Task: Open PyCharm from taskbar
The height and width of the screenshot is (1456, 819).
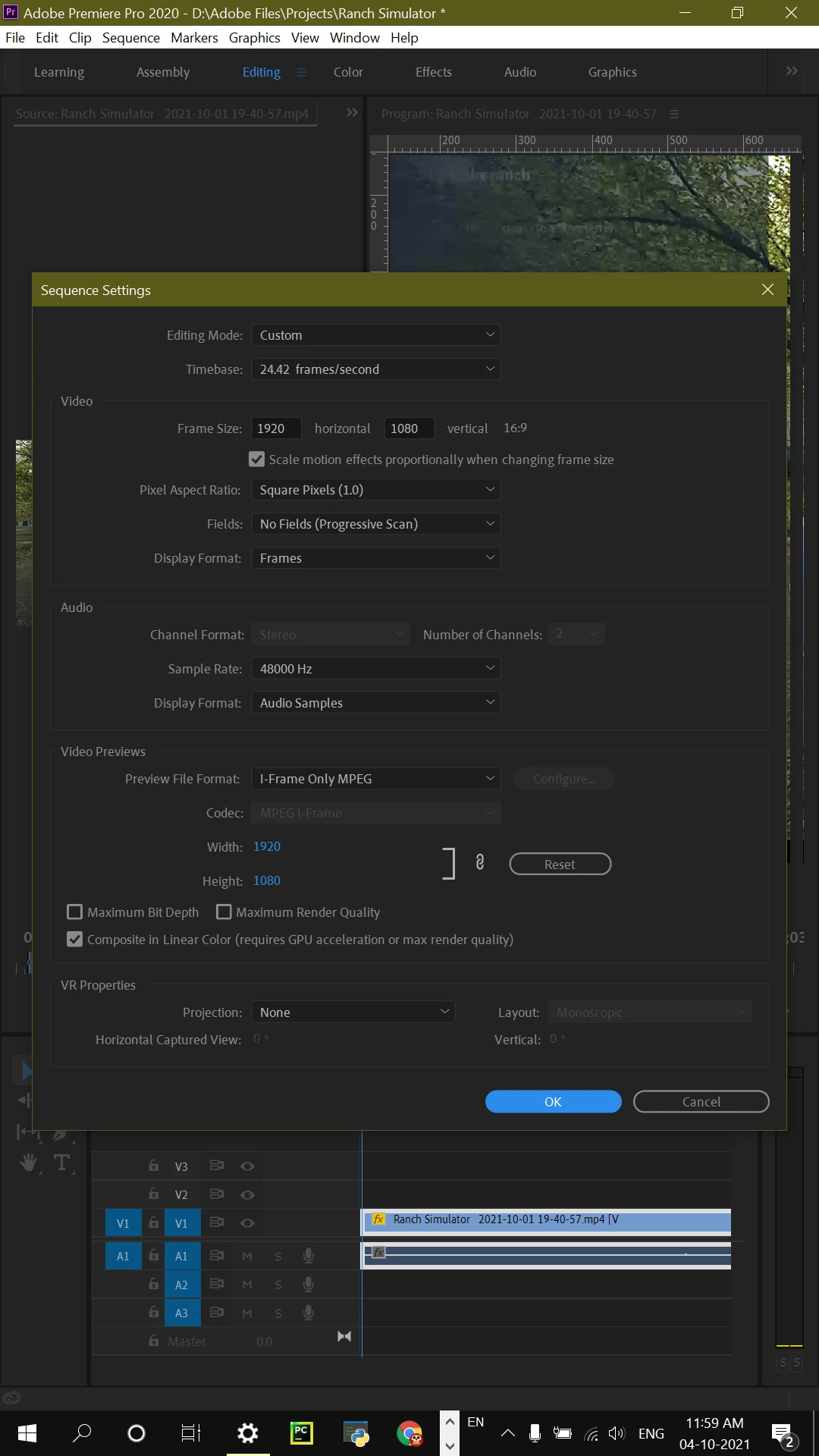Action: [x=302, y=1433]
